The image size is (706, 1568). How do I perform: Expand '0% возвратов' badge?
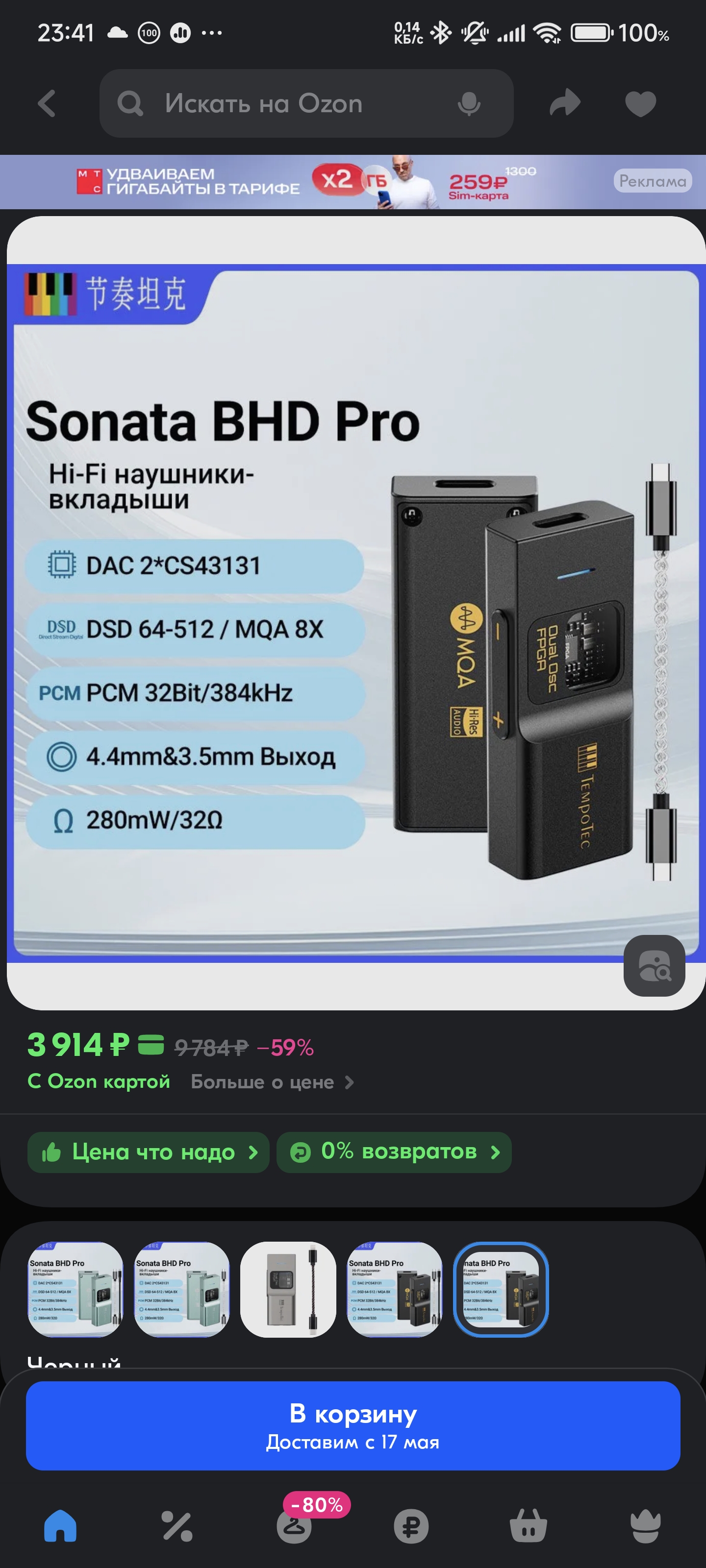[x=394, y=1151]
